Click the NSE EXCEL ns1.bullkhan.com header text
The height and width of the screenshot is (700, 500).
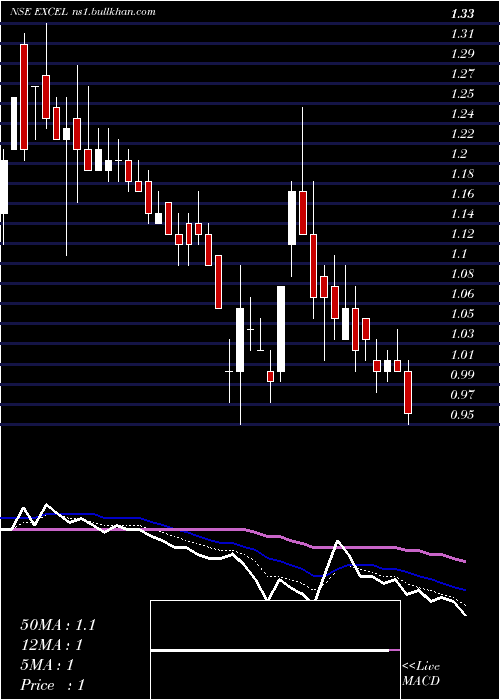tap(83, 12)
